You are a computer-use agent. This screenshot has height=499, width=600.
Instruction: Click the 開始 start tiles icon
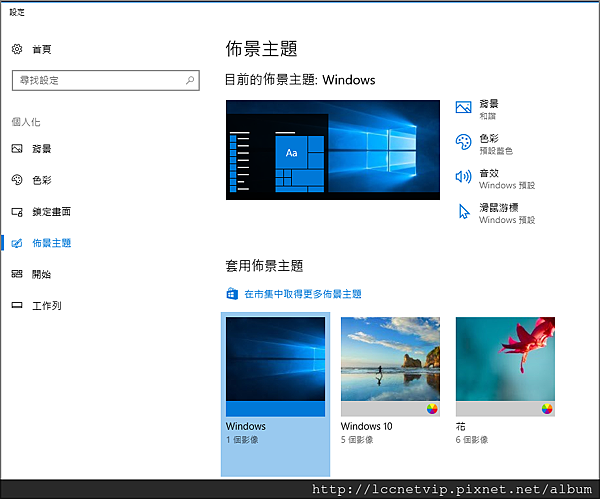[x=17, y=274]
